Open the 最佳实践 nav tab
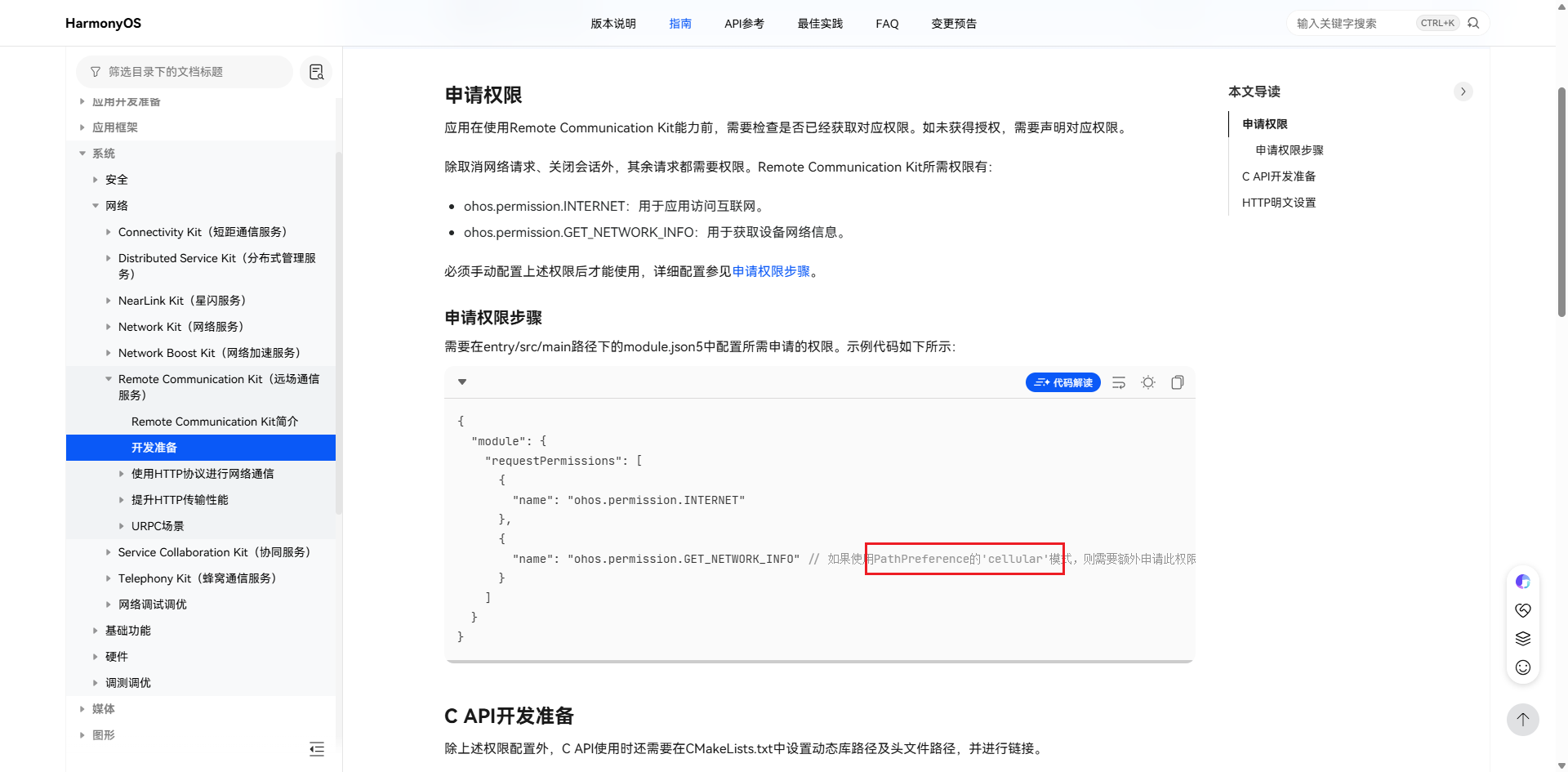 click(820, 24)
